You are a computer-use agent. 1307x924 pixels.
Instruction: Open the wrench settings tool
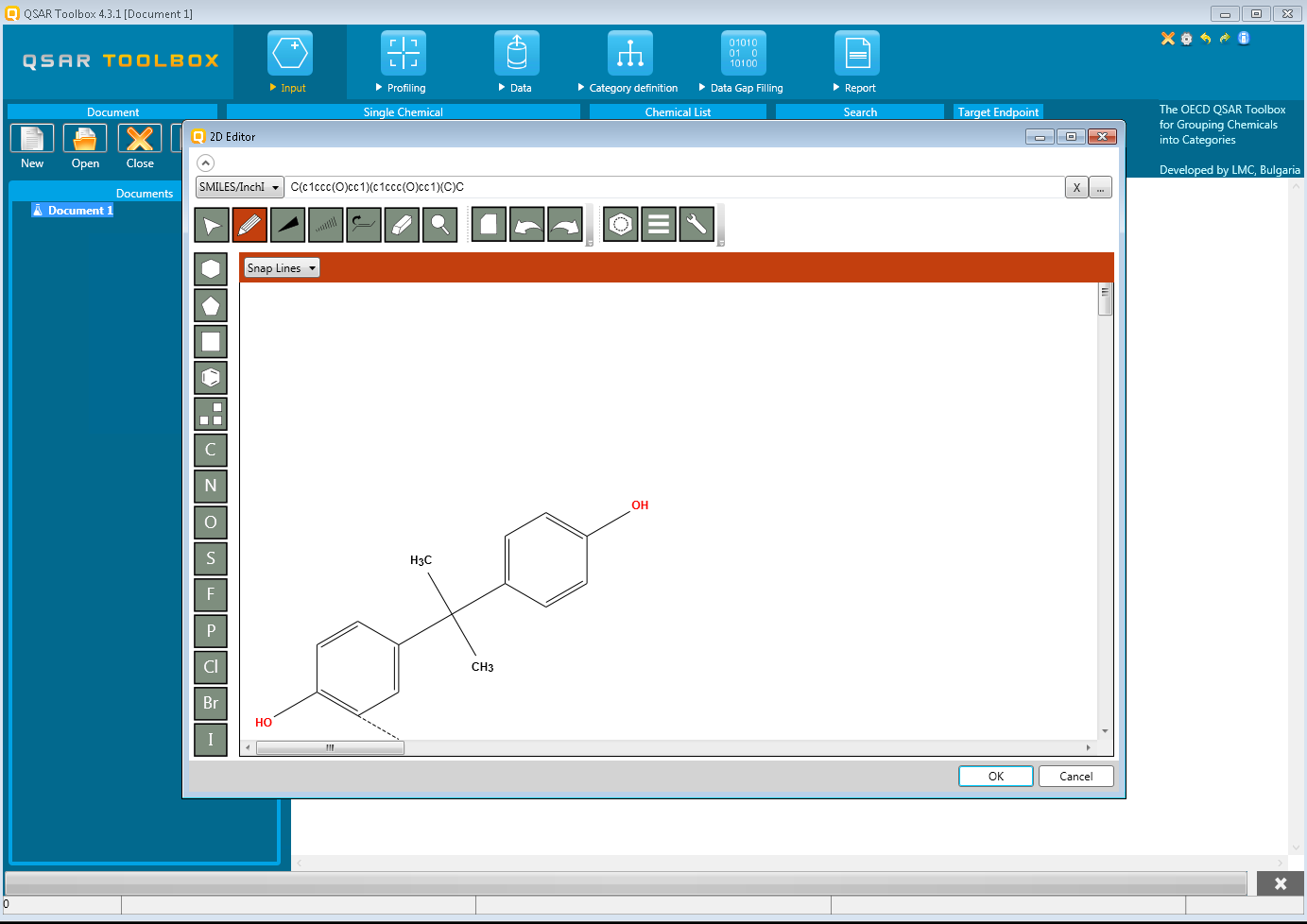pyautogui.click(x=696, y=225)
